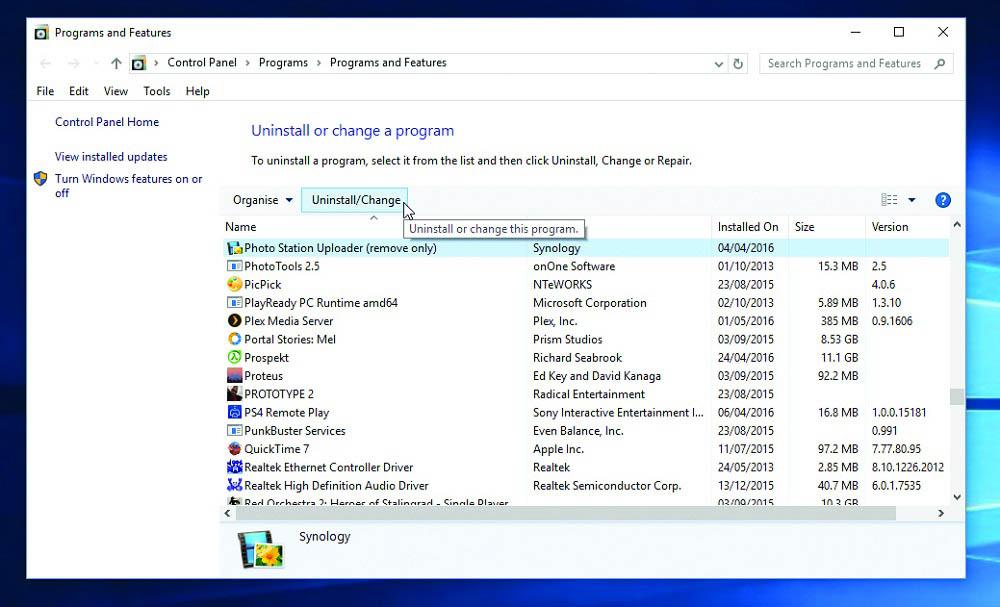The image size is (1000, 607).
Task: Open the Tools menu
Action: pyautogui.click(x=157, y=91)
